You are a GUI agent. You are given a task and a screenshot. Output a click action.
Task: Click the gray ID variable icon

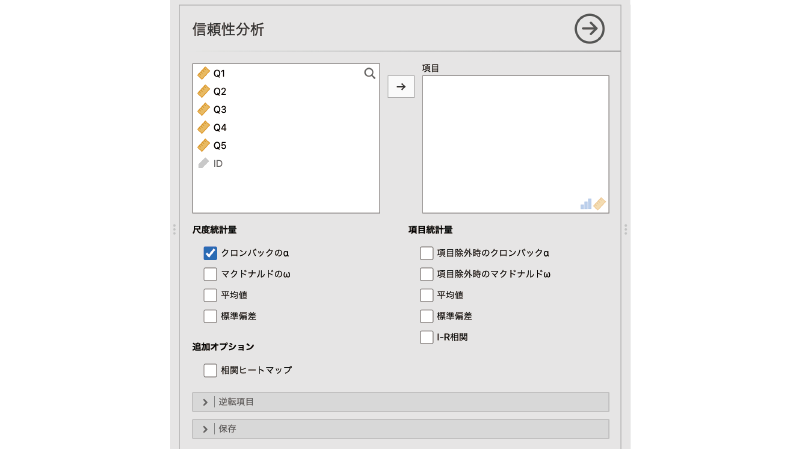coord(204,163)
